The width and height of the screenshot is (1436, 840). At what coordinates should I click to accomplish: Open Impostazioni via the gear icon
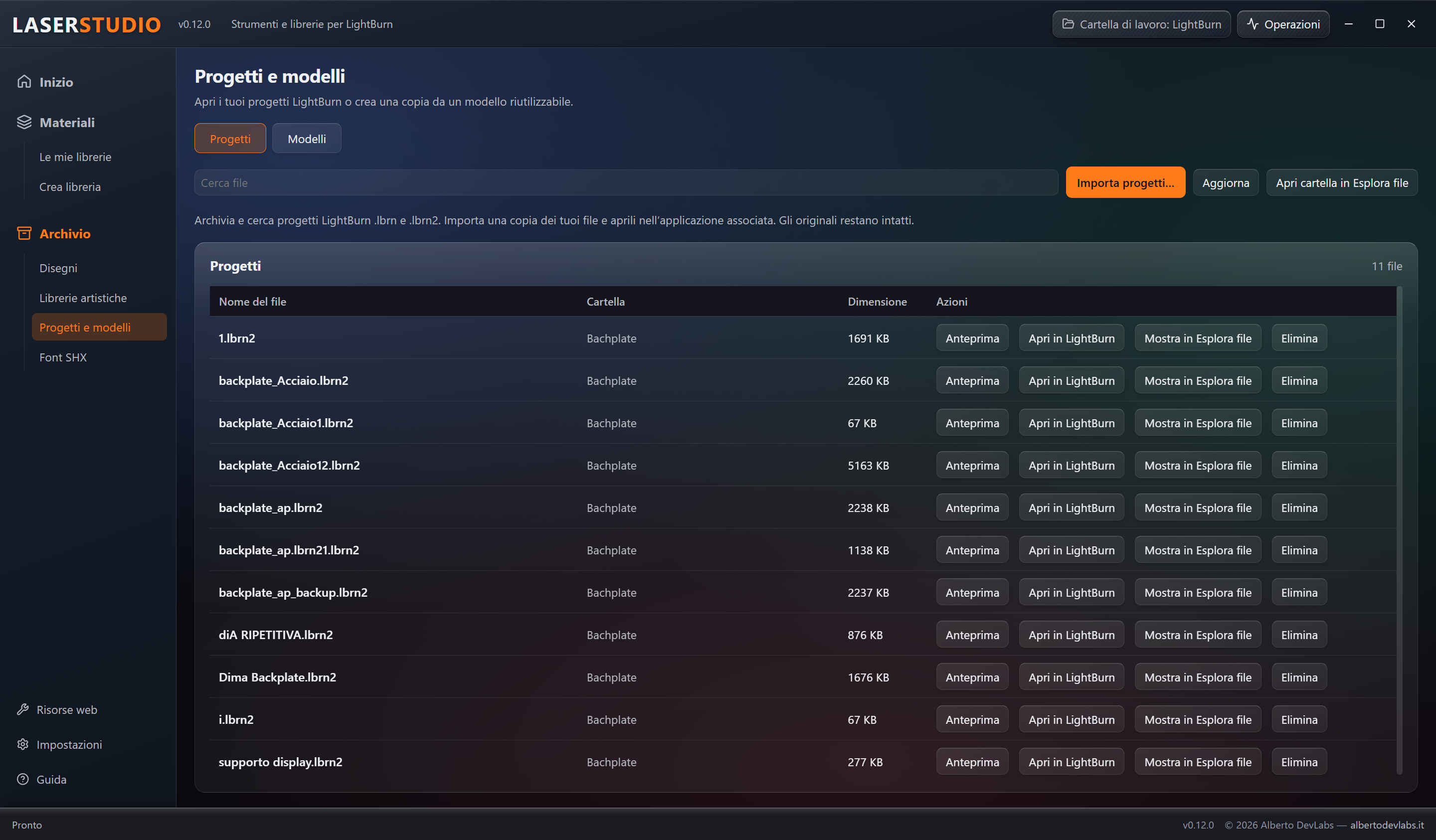click(x=23, y=744)
